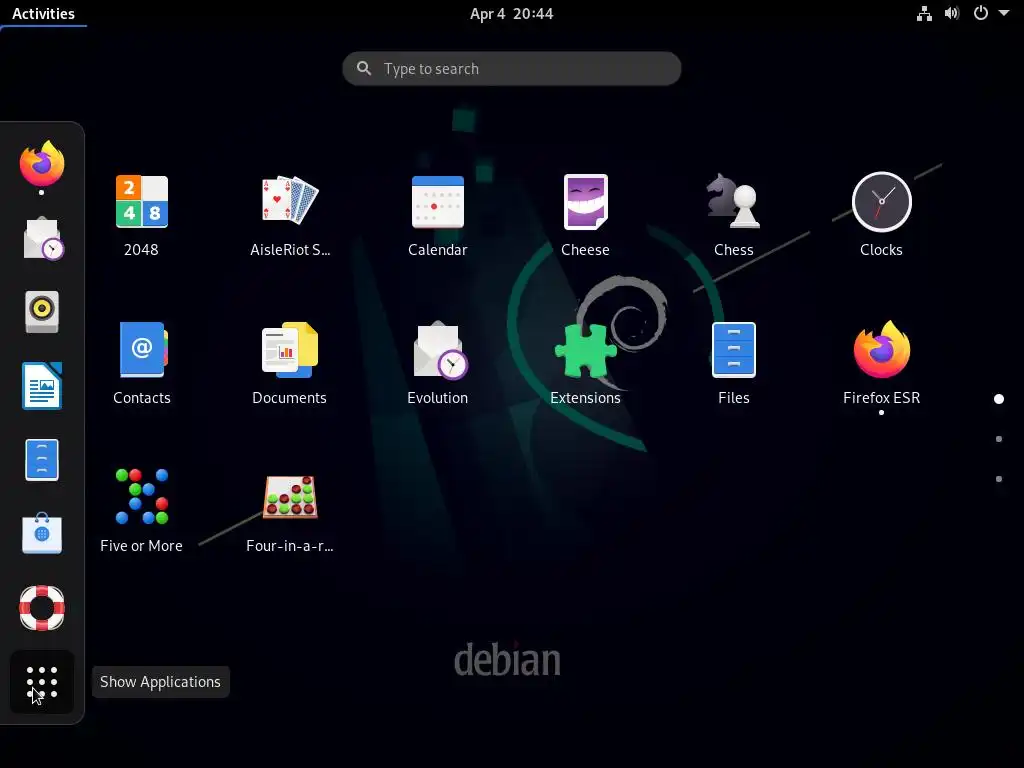
Task: Open Help lifebuoy icon in dock
Action: (42, 608)
